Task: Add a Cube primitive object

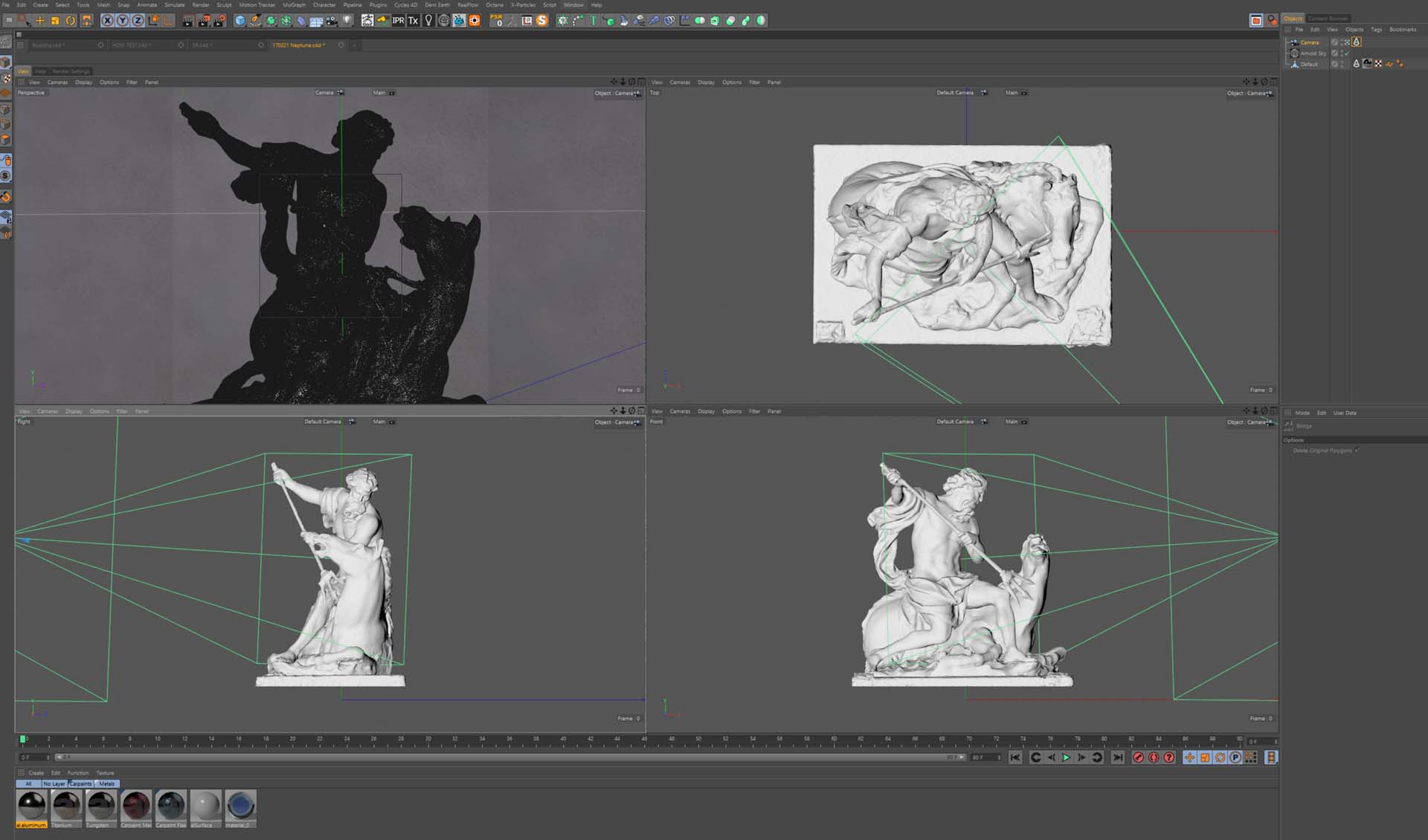Action: pos(239,21)
